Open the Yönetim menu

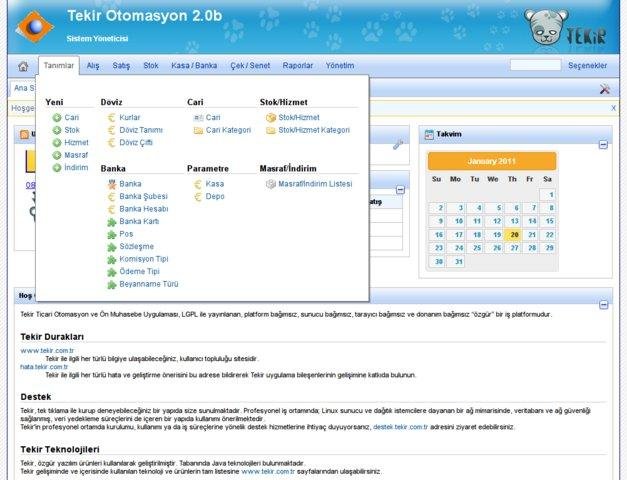coord(340,66)
